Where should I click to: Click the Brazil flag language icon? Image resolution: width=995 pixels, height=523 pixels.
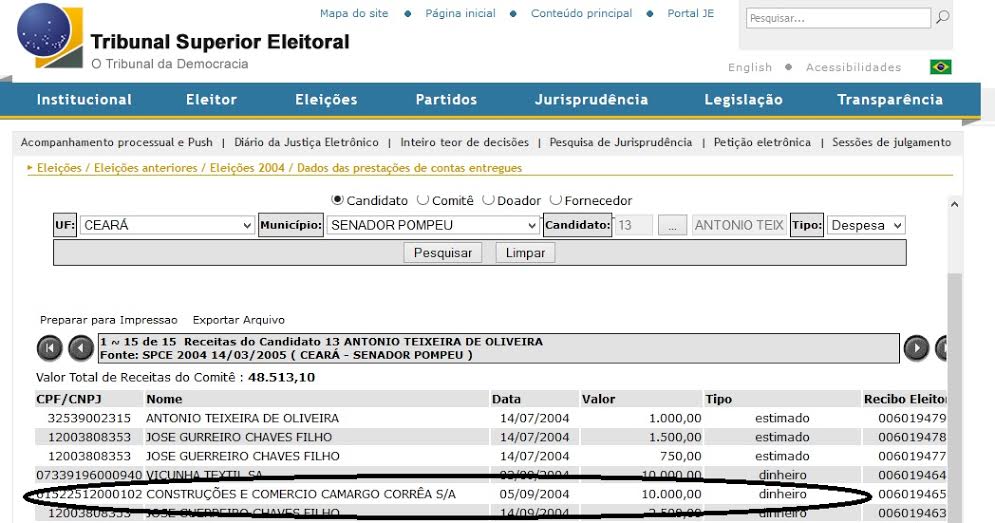pyautogui.click(x=940, y=67)
